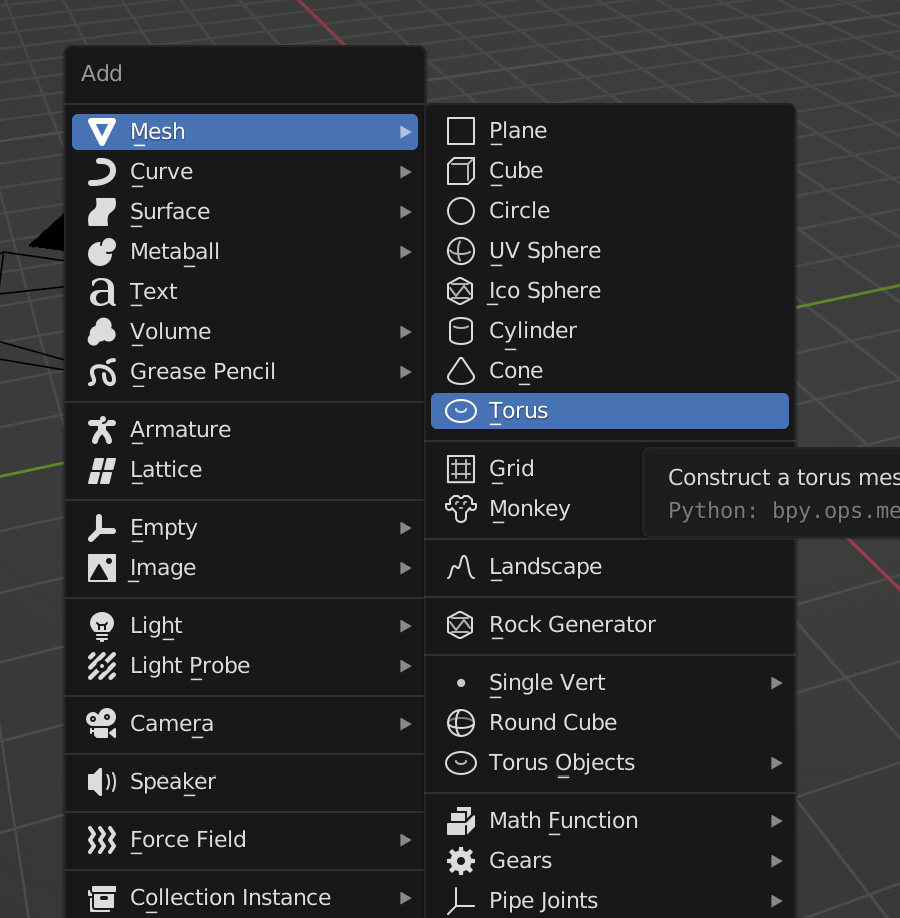Open the Mesh submenu entry
This screenshot has height=918, width=900.
(x=245, y=132)
